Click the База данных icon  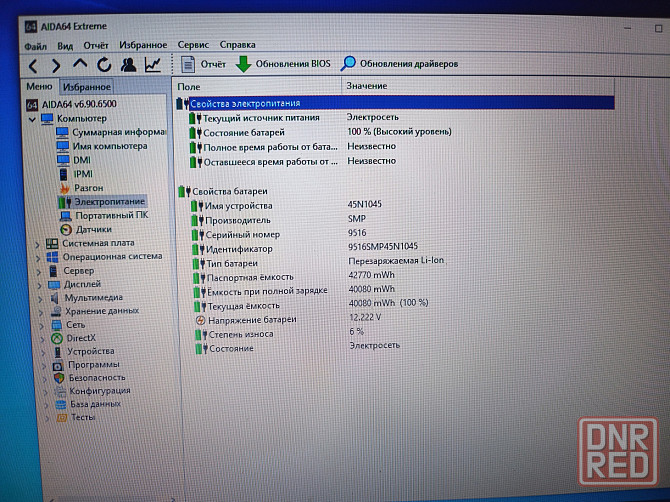coord(61,404)
